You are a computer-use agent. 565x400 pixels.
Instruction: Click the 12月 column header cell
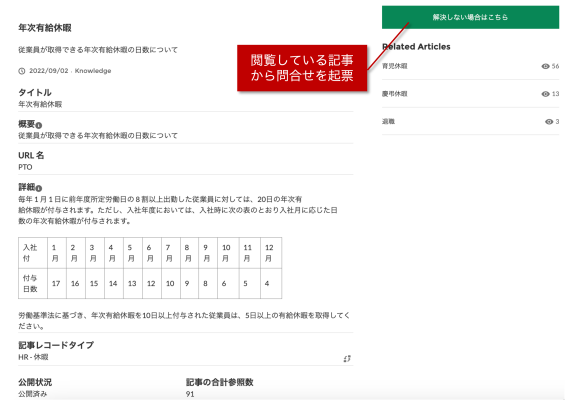coord(271,253)
